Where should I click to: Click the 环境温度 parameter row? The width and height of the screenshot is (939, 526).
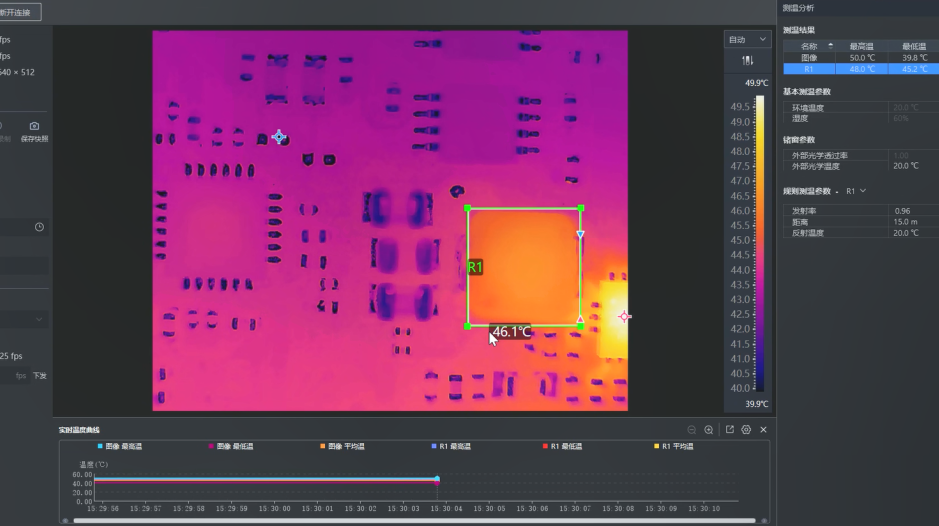tap(861, 108)
